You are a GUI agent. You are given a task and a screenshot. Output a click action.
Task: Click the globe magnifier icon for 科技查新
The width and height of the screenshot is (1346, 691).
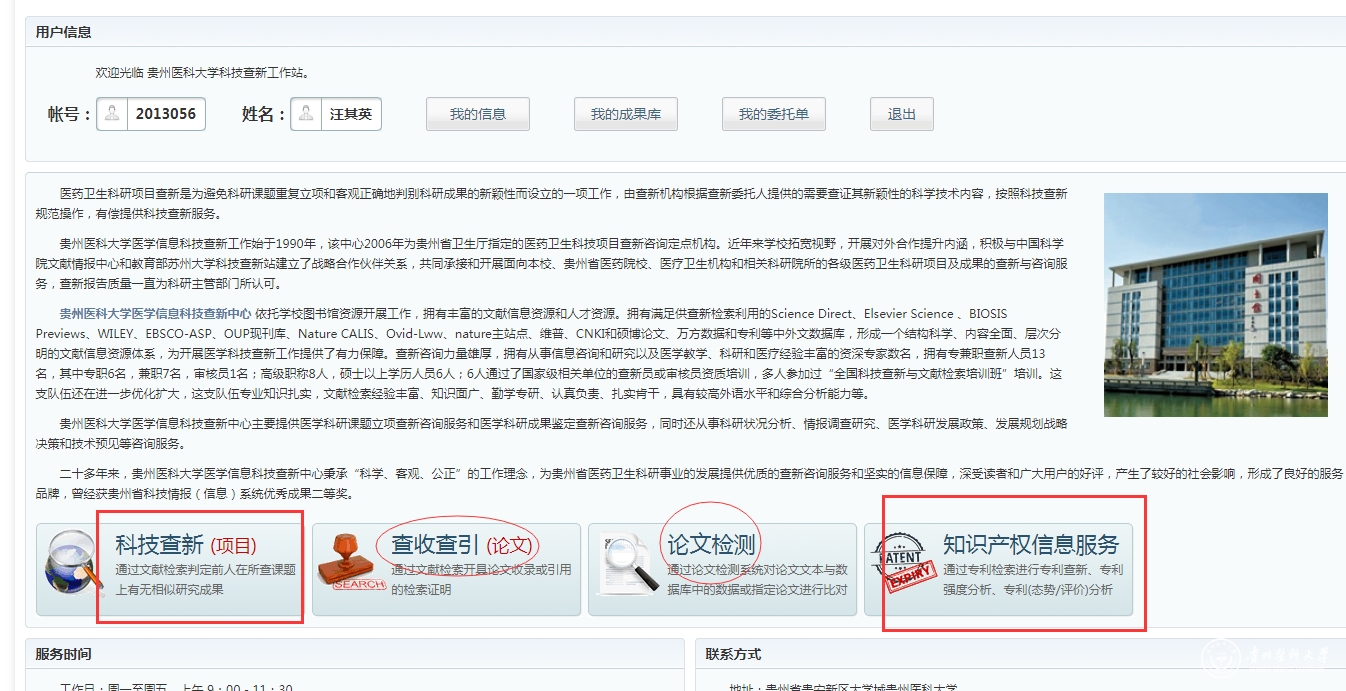(70, 566)
